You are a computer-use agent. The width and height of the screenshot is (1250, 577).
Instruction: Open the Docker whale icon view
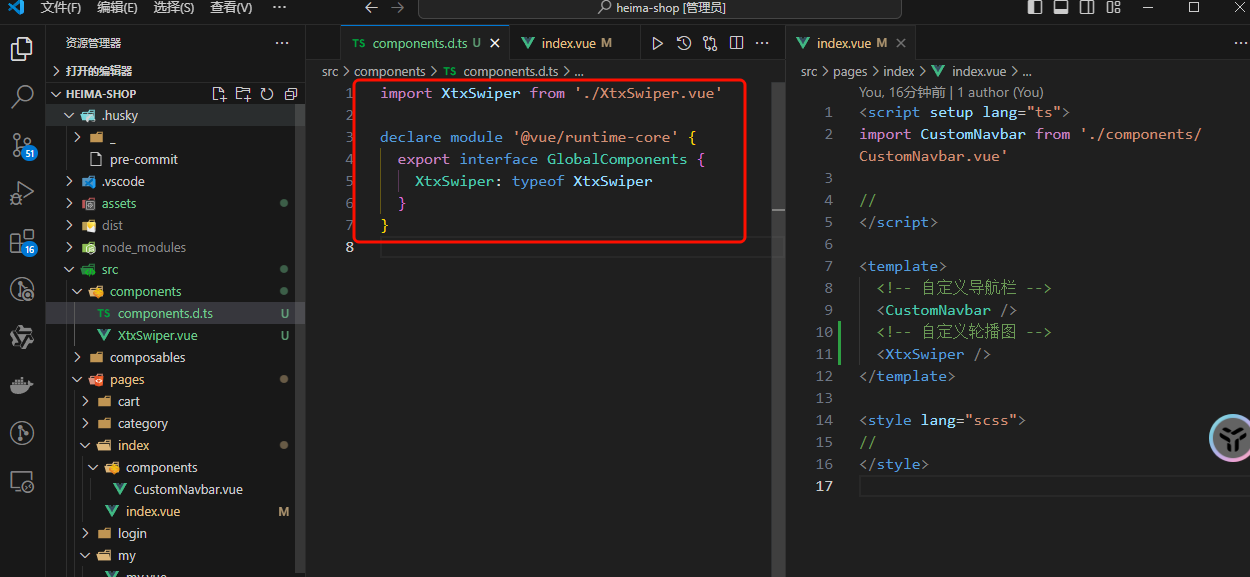[x=22, y=385]
